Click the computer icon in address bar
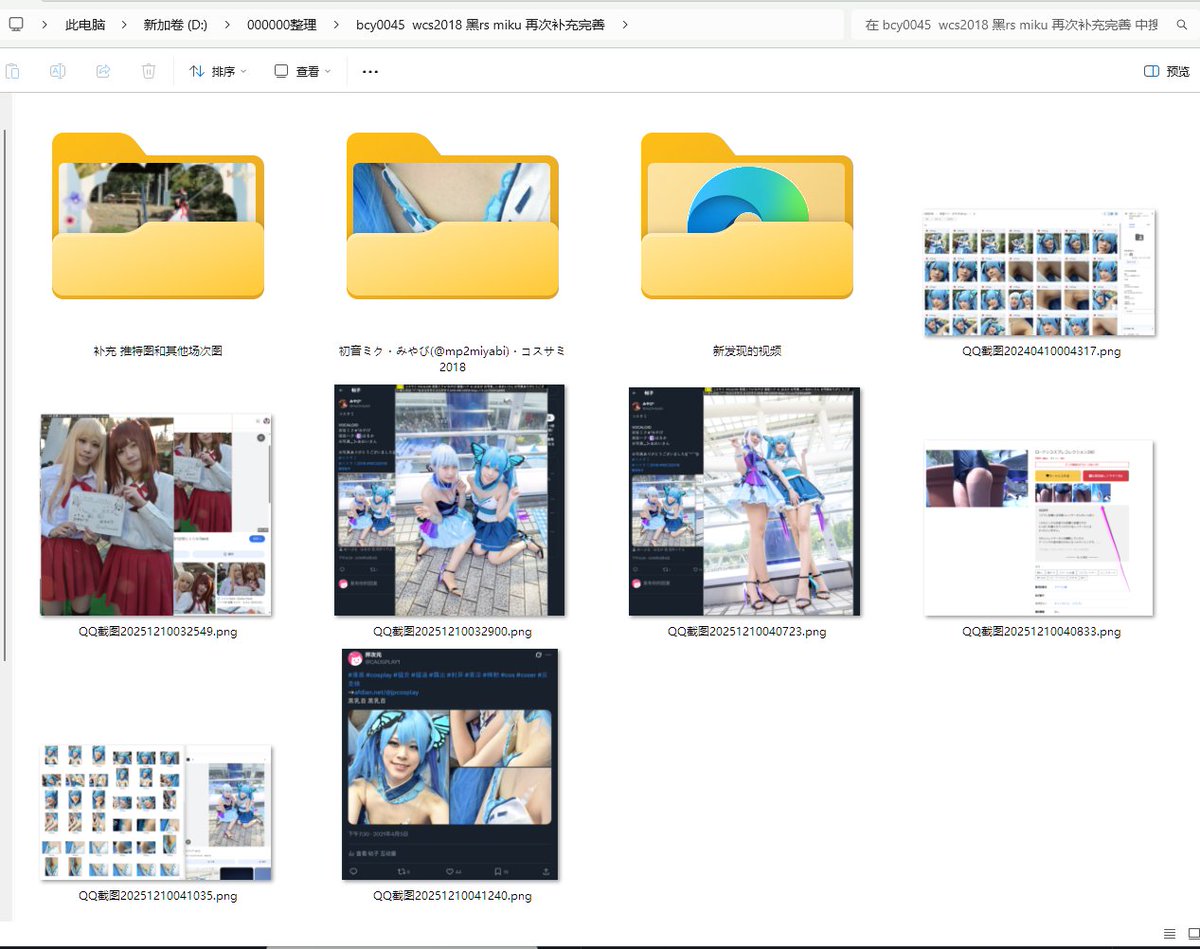 (16, 24)
